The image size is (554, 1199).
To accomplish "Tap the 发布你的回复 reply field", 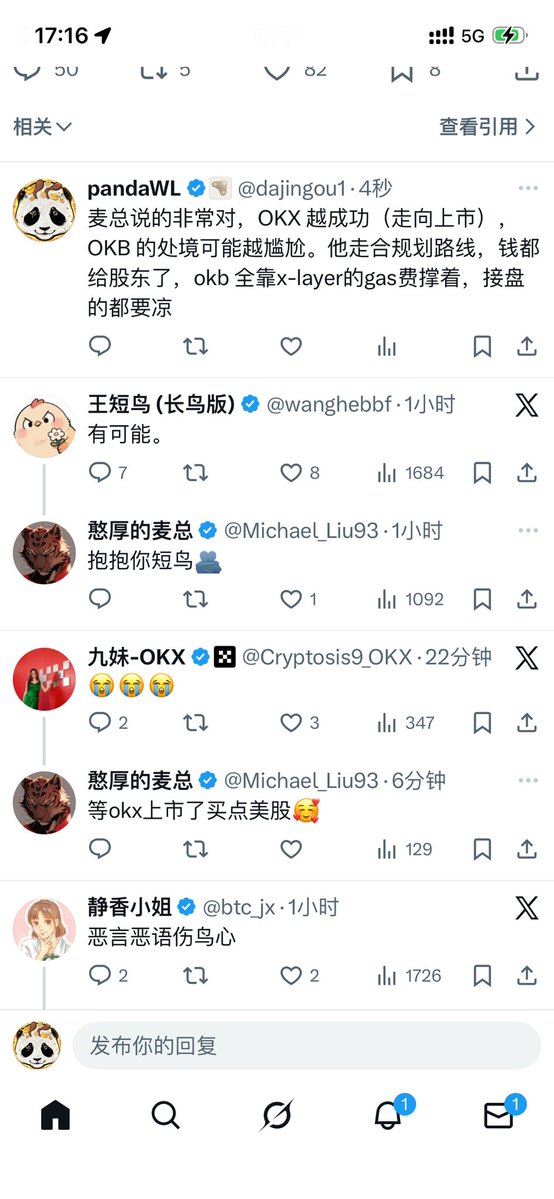I will click(x=307, y=1045).
